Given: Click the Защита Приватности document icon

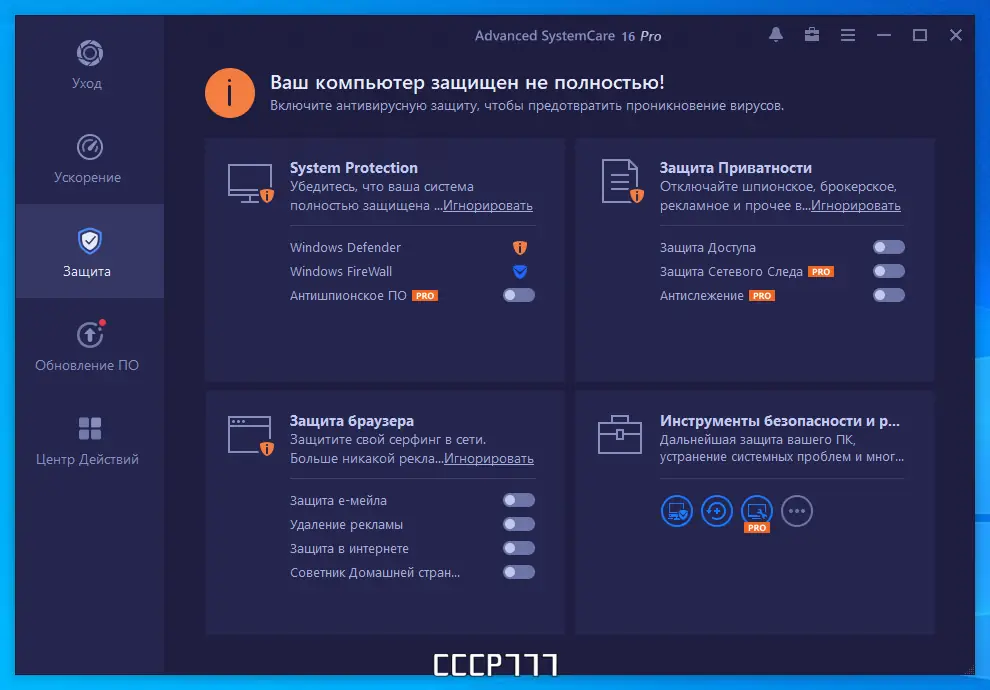Looking at the screenshot, I should (623, 181).
